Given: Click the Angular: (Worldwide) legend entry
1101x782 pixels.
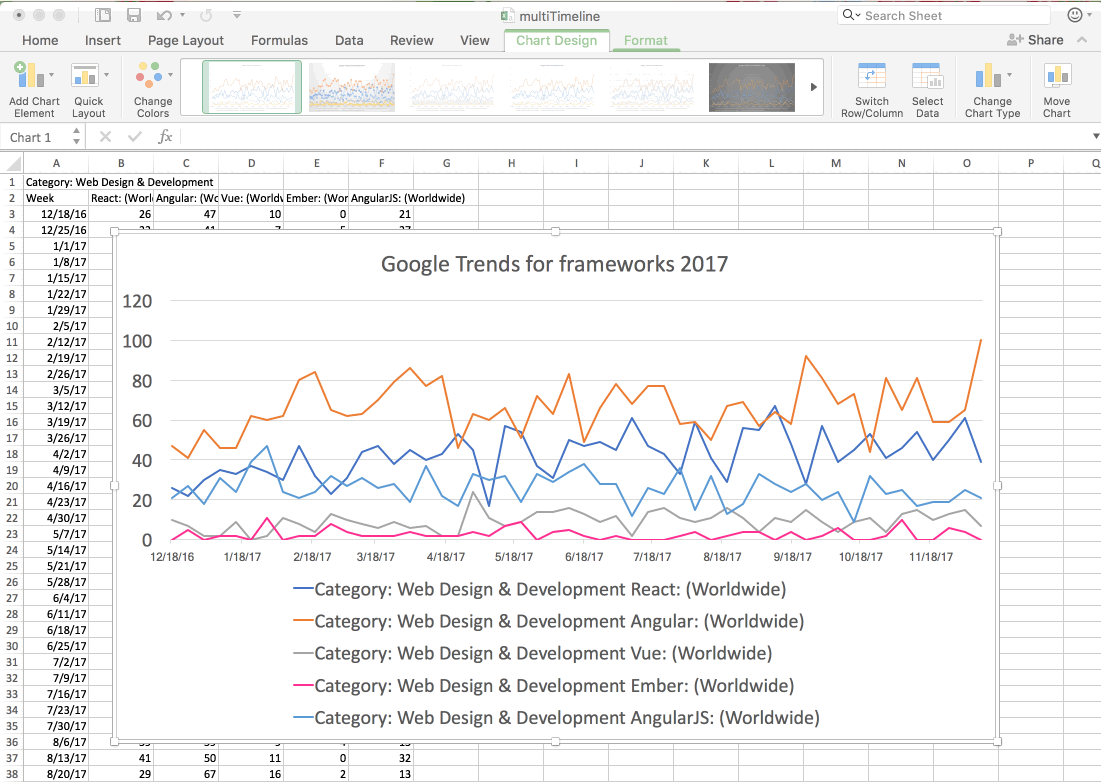Looking at the screenshot, I should pos(548,621).
